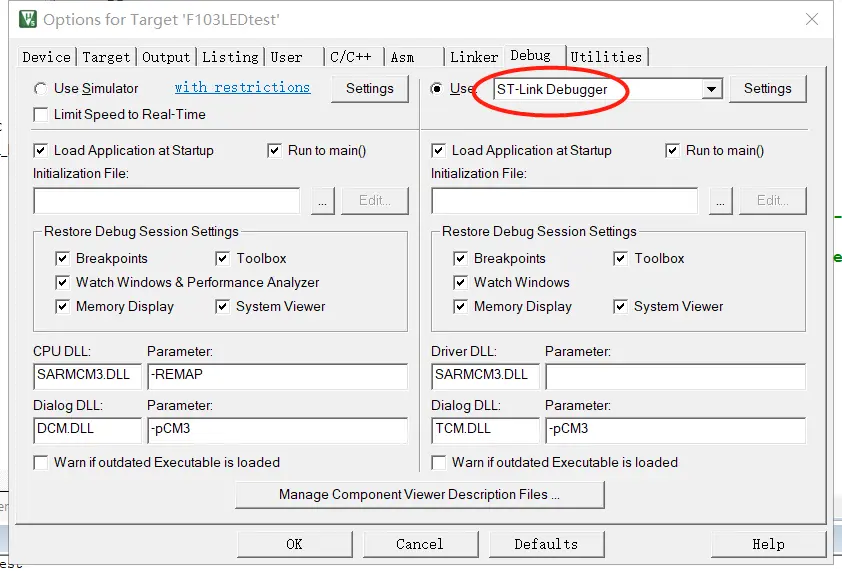
Task: Switch to the C/C++ tab
Action: pos(354,57)
